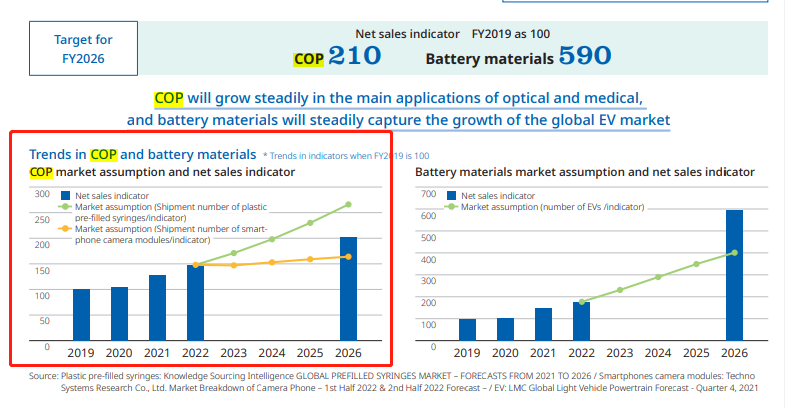
Task: Click the 2019 bar in the COP chart
Action: pyautogui.click(x=81, y=315)
